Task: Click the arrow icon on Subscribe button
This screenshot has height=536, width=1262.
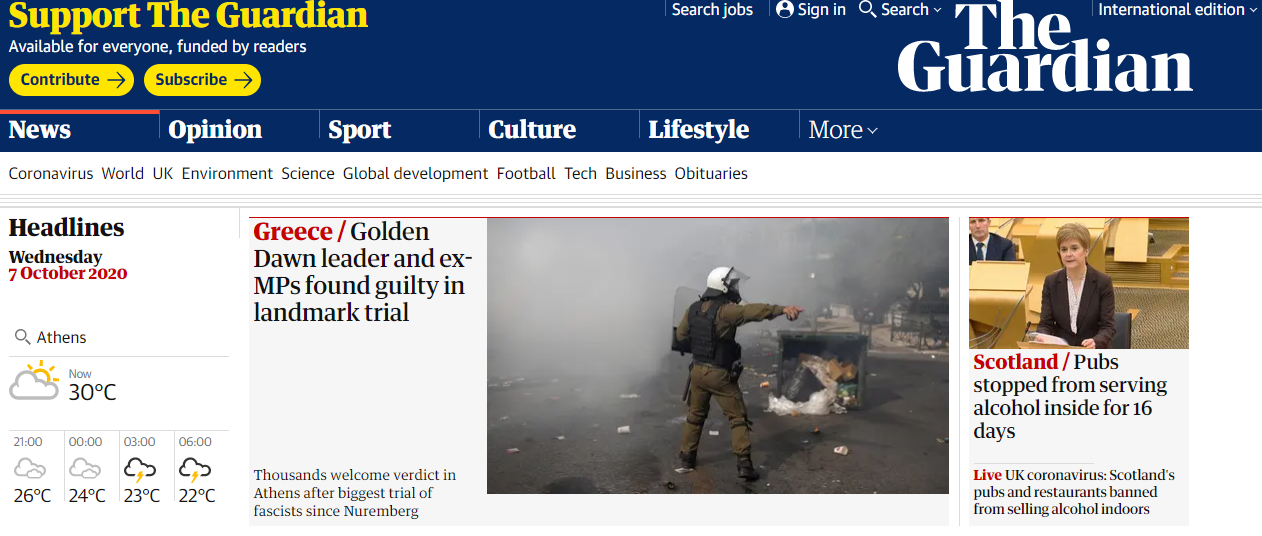Action: coord(243,80)
